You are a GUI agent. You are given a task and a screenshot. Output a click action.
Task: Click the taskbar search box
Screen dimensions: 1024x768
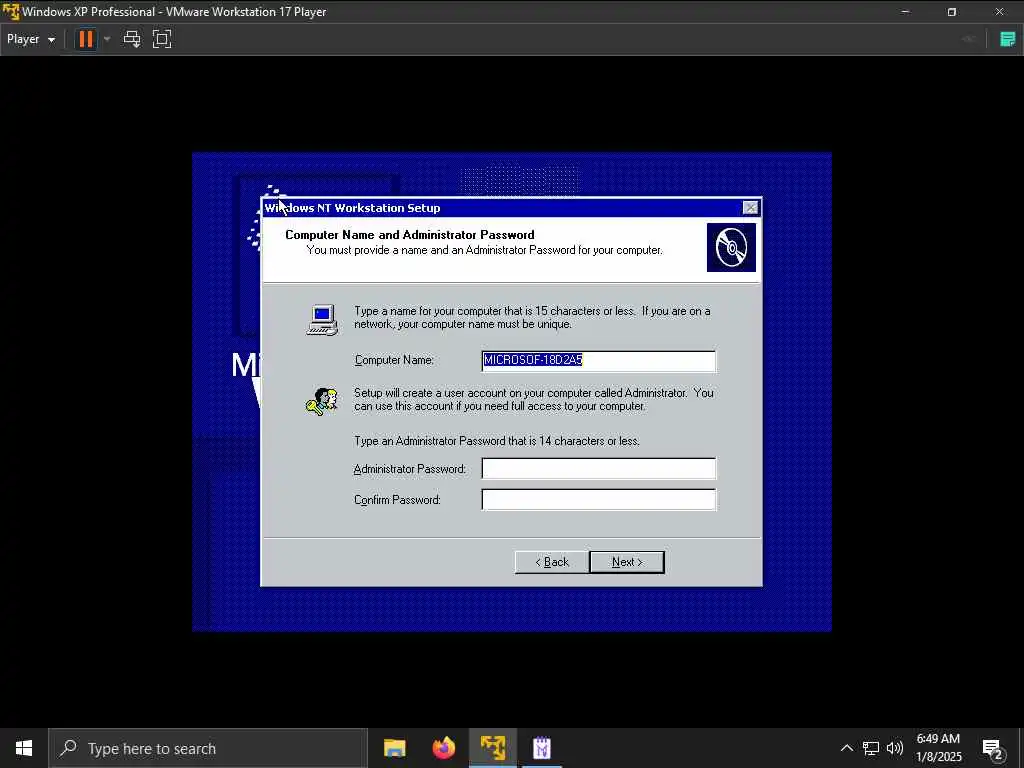coord(208,748)
